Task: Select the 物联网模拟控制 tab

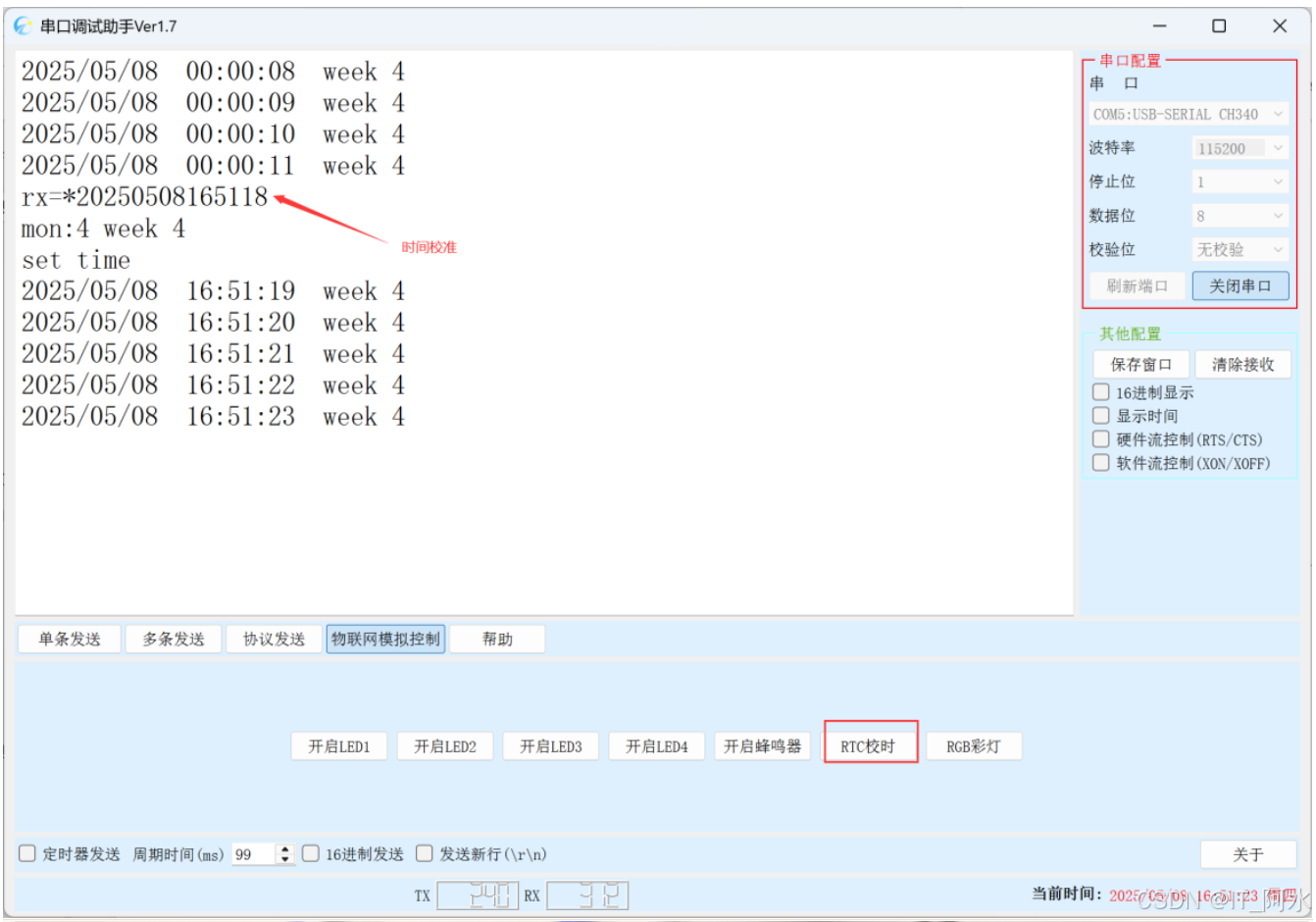Action: coord(385,640)
